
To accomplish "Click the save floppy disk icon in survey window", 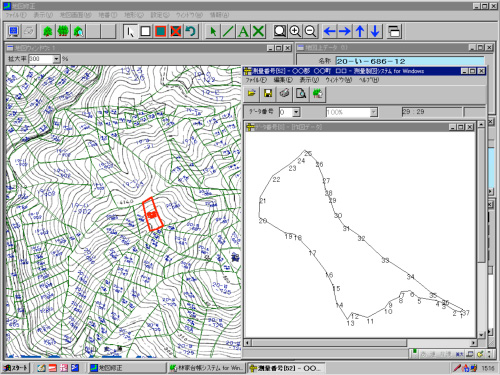I will click(268, 93).
